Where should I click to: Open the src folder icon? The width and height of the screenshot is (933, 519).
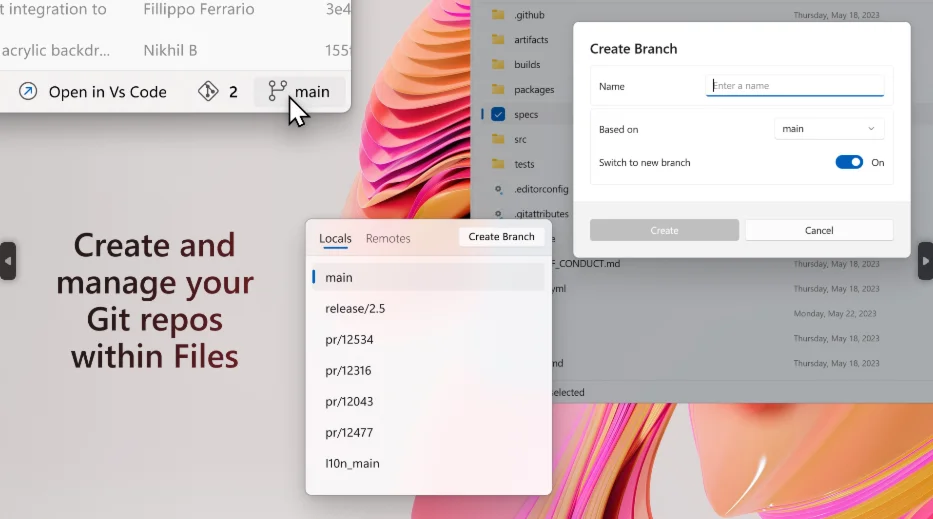(498, 139)
